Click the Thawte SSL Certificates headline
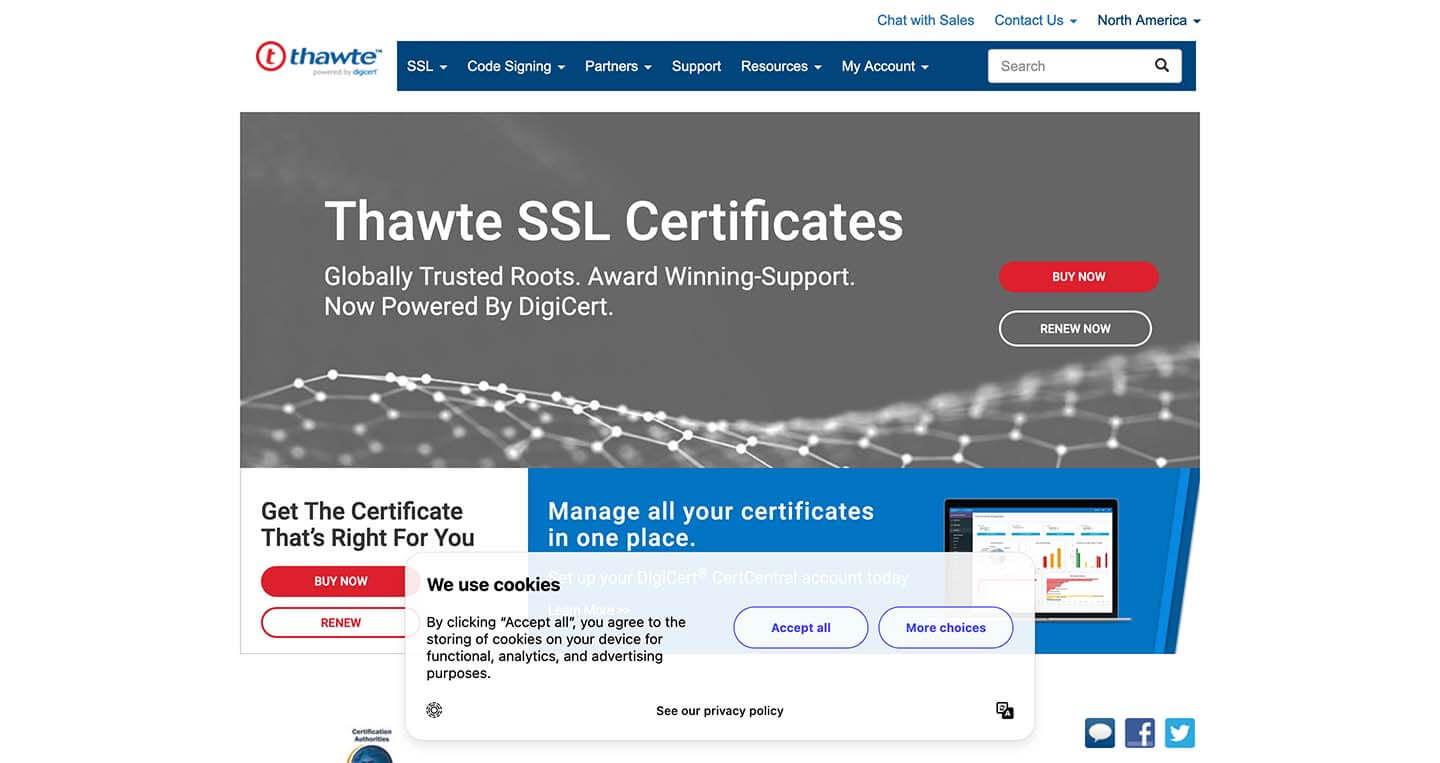Viewport: 1440px width, 763px height. pos(614,221)
